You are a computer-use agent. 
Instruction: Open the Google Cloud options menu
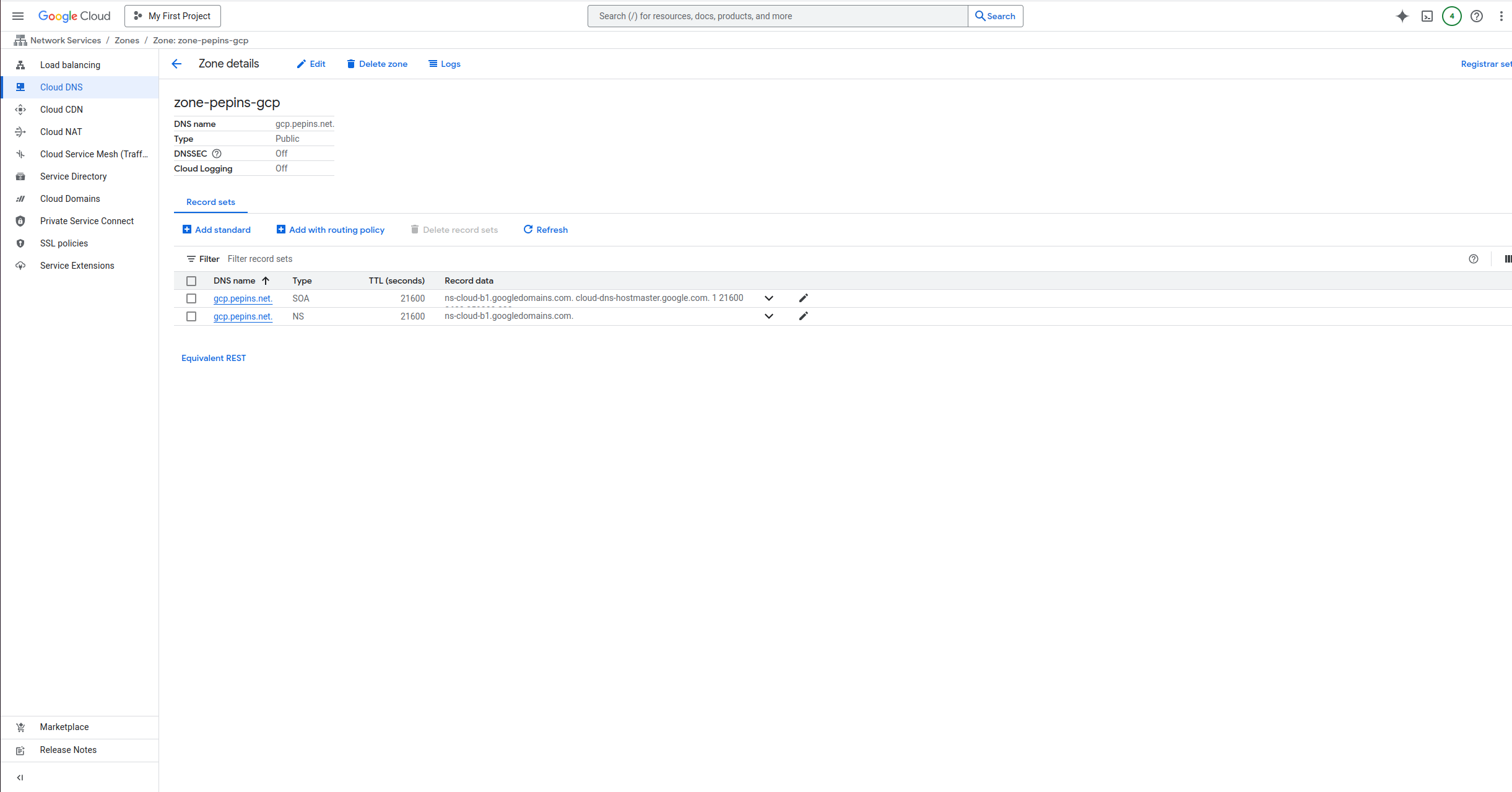pos(1501,16)
